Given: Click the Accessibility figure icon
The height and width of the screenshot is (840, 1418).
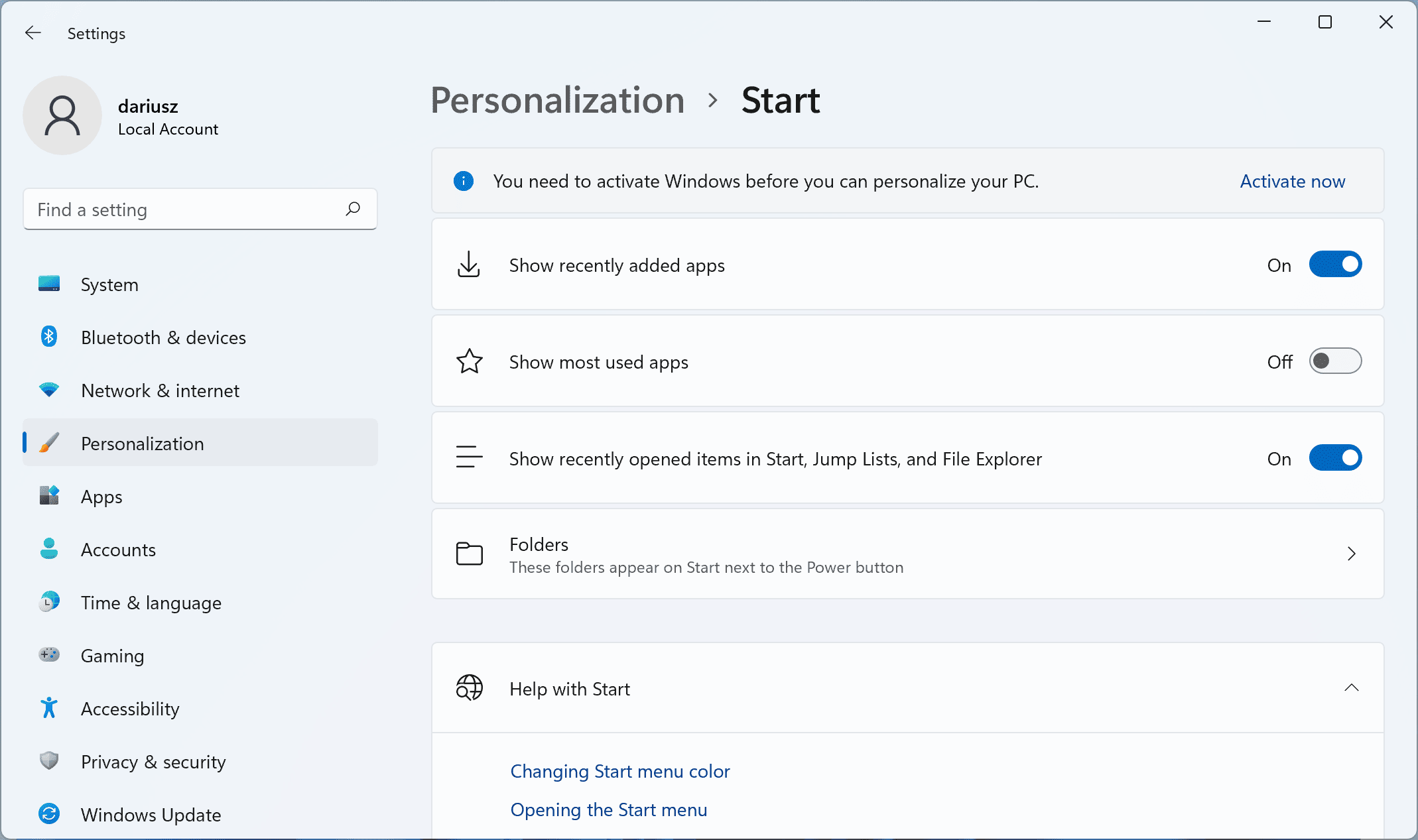Looking at the screenshot, I should click(49, 707).
